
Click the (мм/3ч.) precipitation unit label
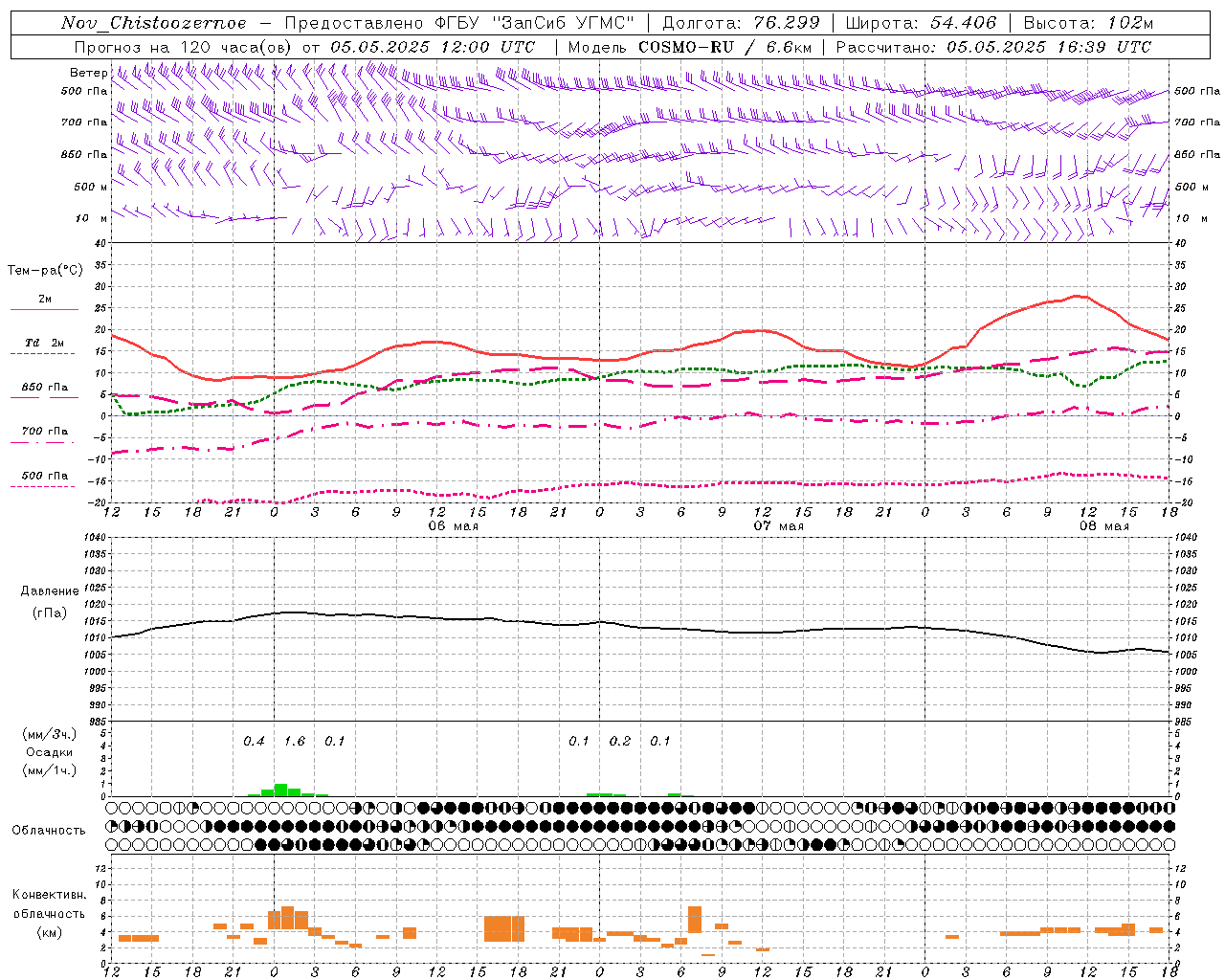coord(50,734)
